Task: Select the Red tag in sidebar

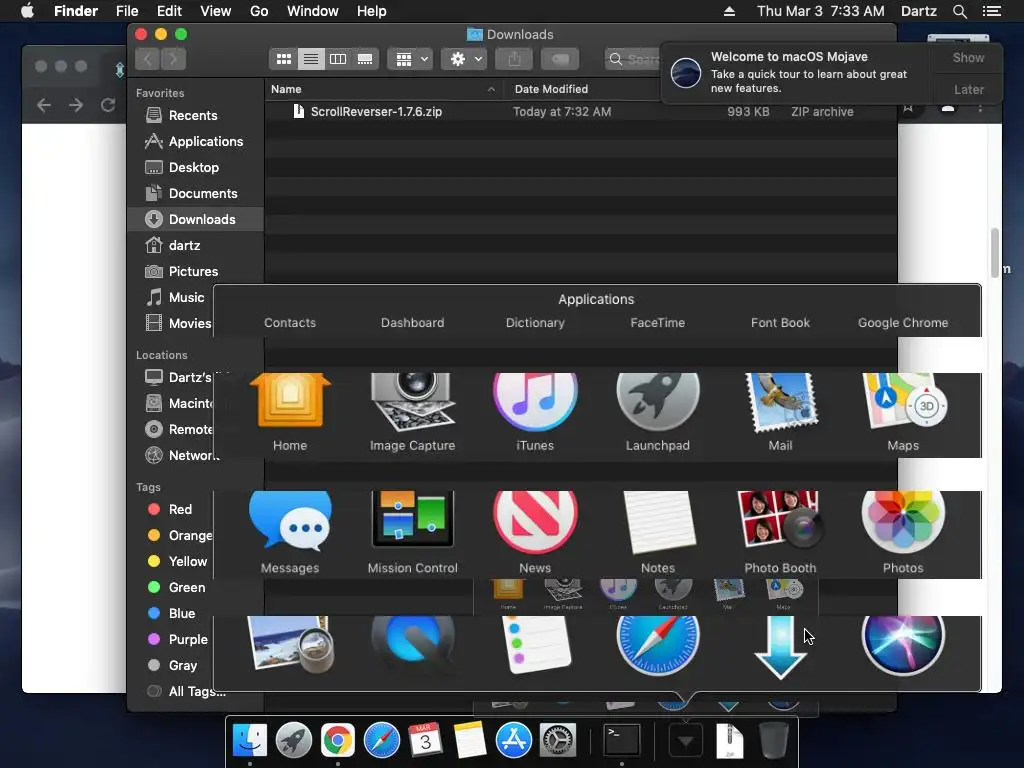Action: click(180, 509)
